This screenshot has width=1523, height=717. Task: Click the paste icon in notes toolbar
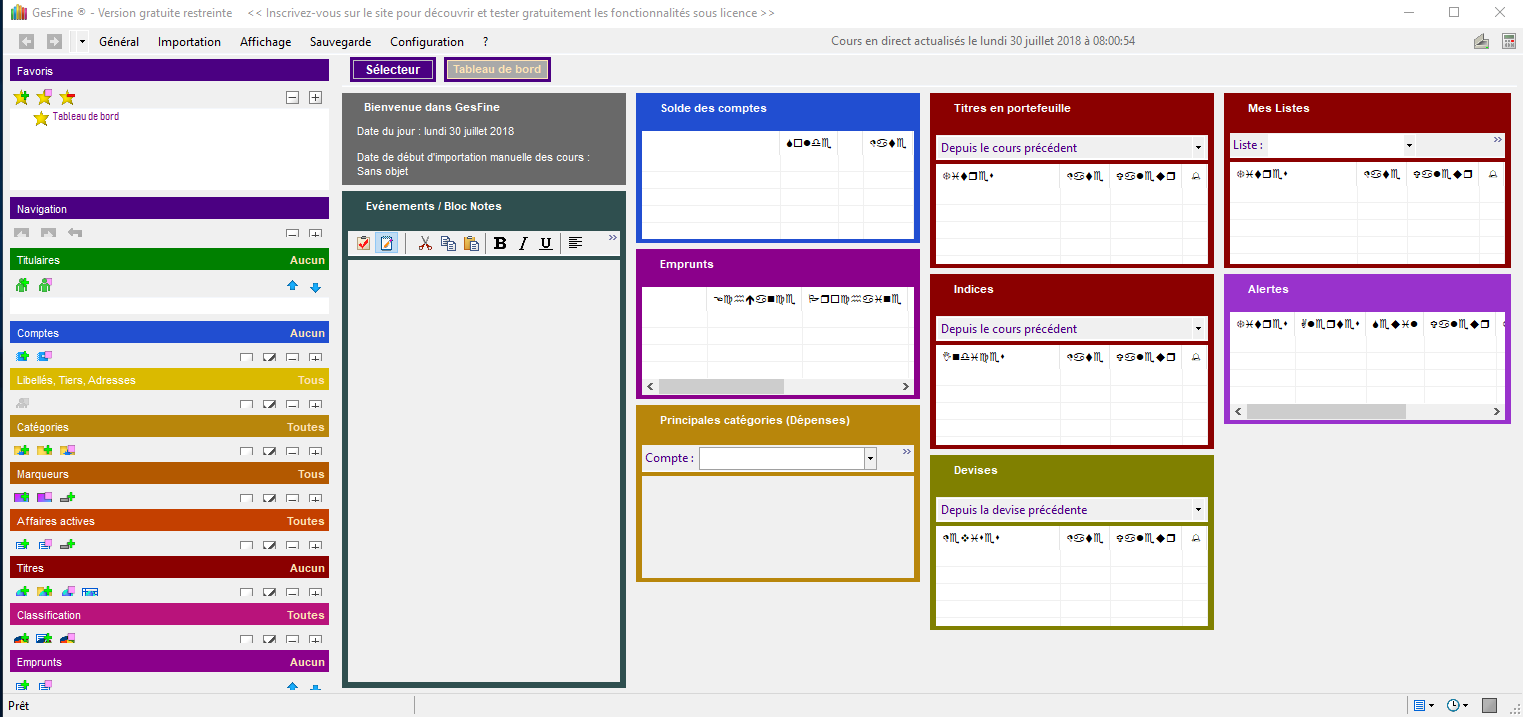pos(471,243)
